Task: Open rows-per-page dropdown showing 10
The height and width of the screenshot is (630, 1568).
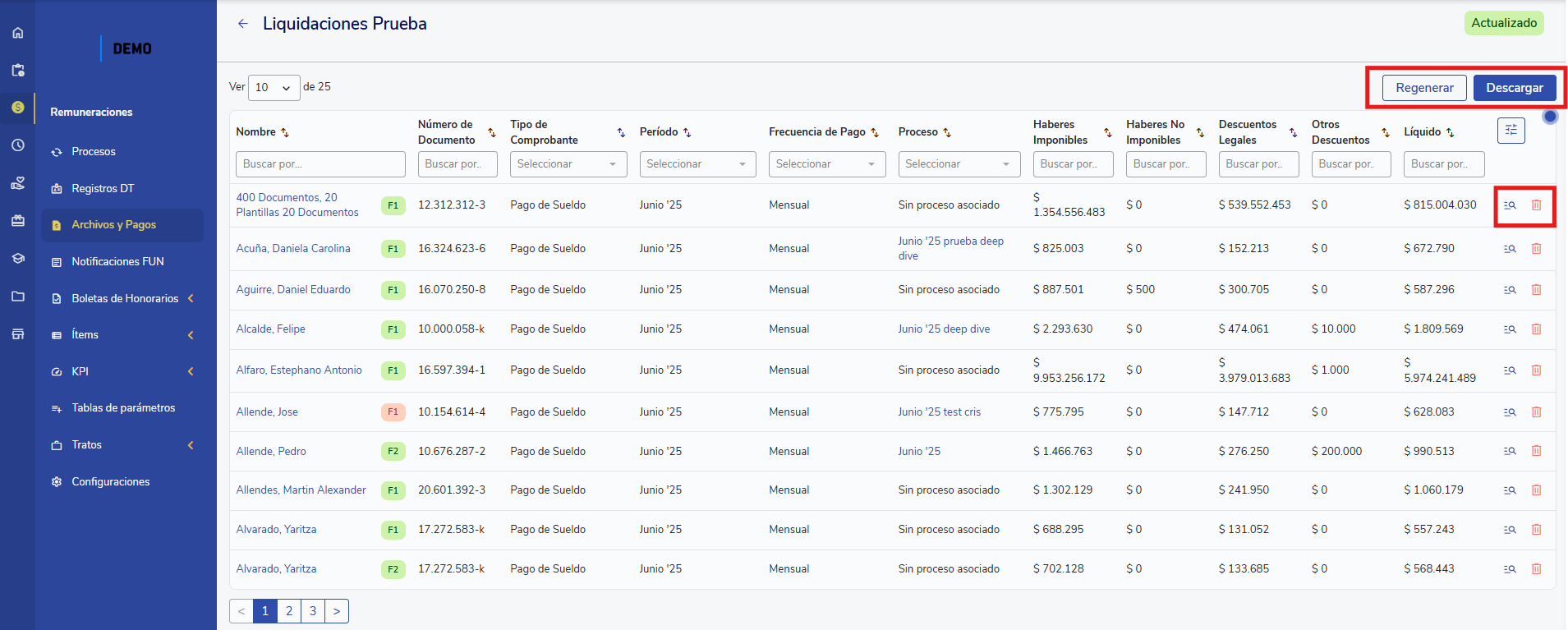Action: 274,87
